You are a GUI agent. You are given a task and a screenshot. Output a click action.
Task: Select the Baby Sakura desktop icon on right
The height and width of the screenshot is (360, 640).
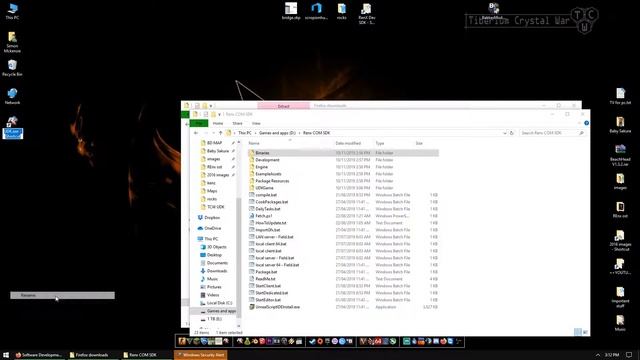tap(620, 124)
